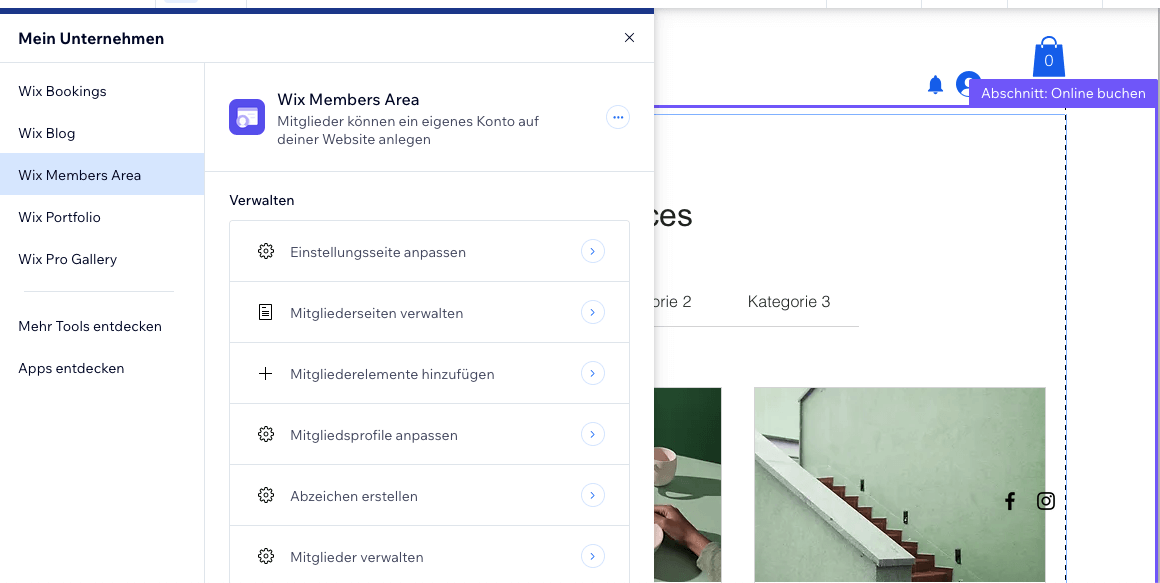
Task: Click the Verwalten section heading
Action: click(262, 200)
